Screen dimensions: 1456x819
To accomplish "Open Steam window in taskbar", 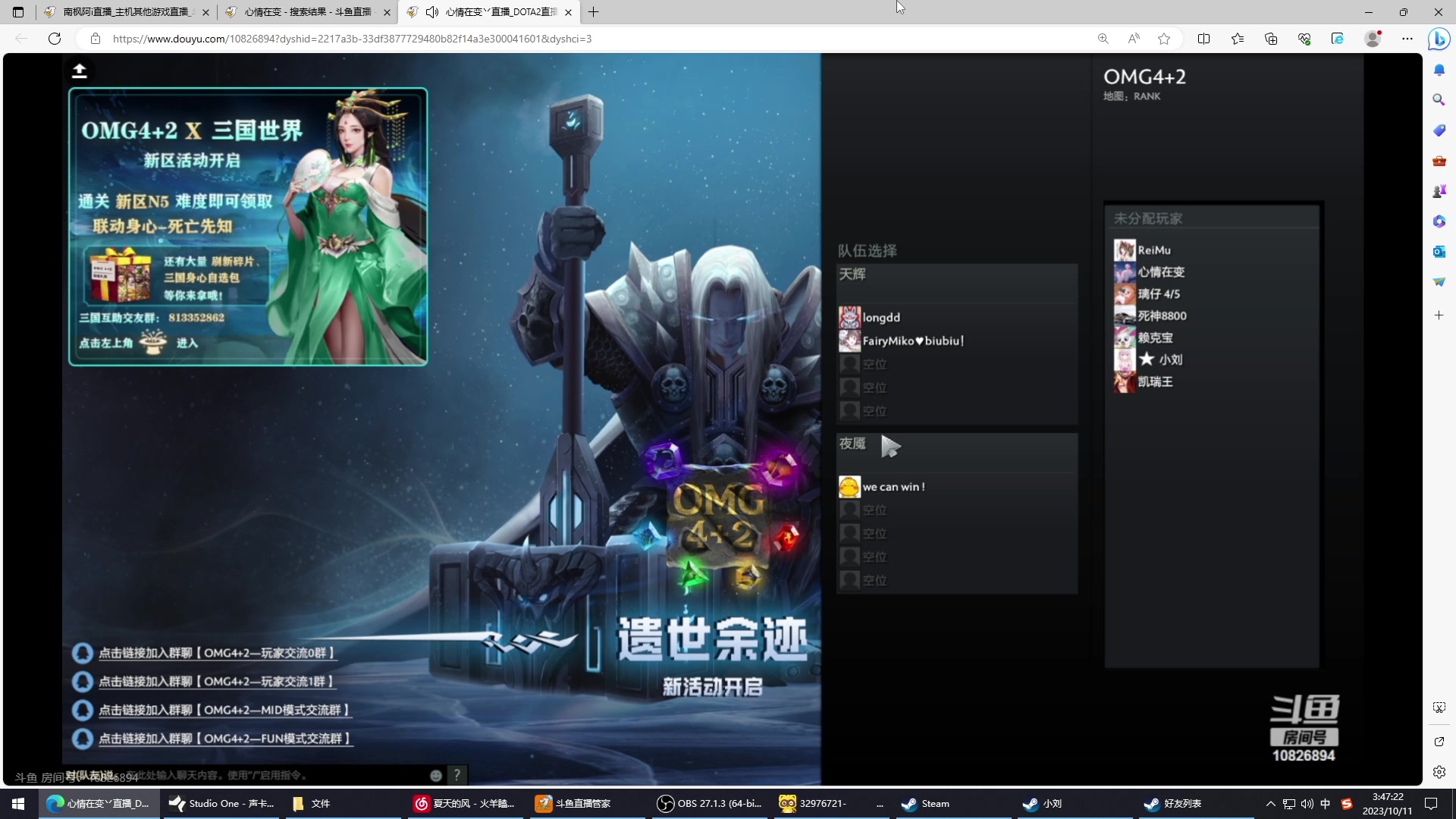I will click(x=954, y=804).
